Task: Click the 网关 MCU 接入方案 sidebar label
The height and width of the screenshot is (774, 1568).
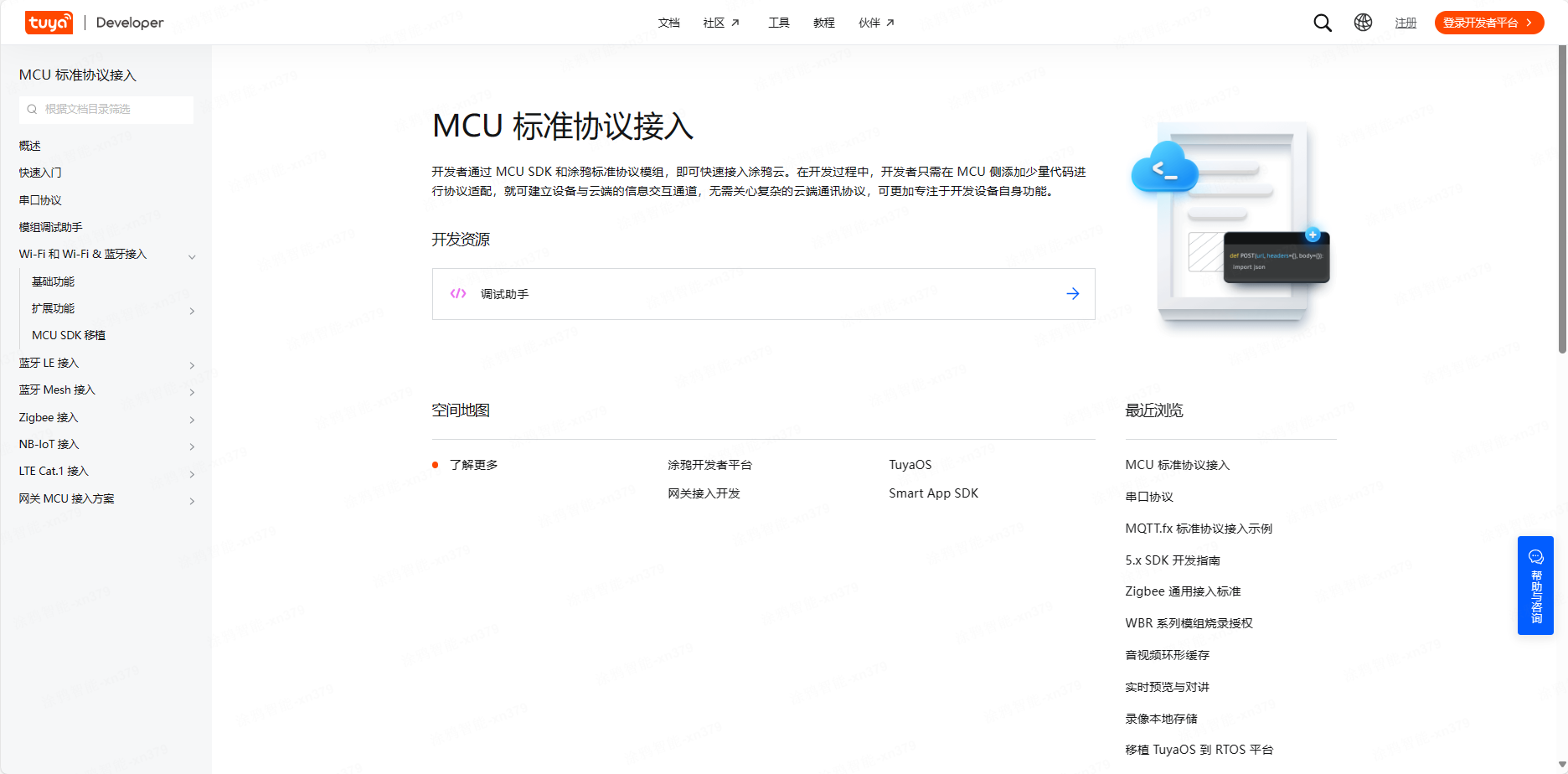Action: (x=66, y=498)
